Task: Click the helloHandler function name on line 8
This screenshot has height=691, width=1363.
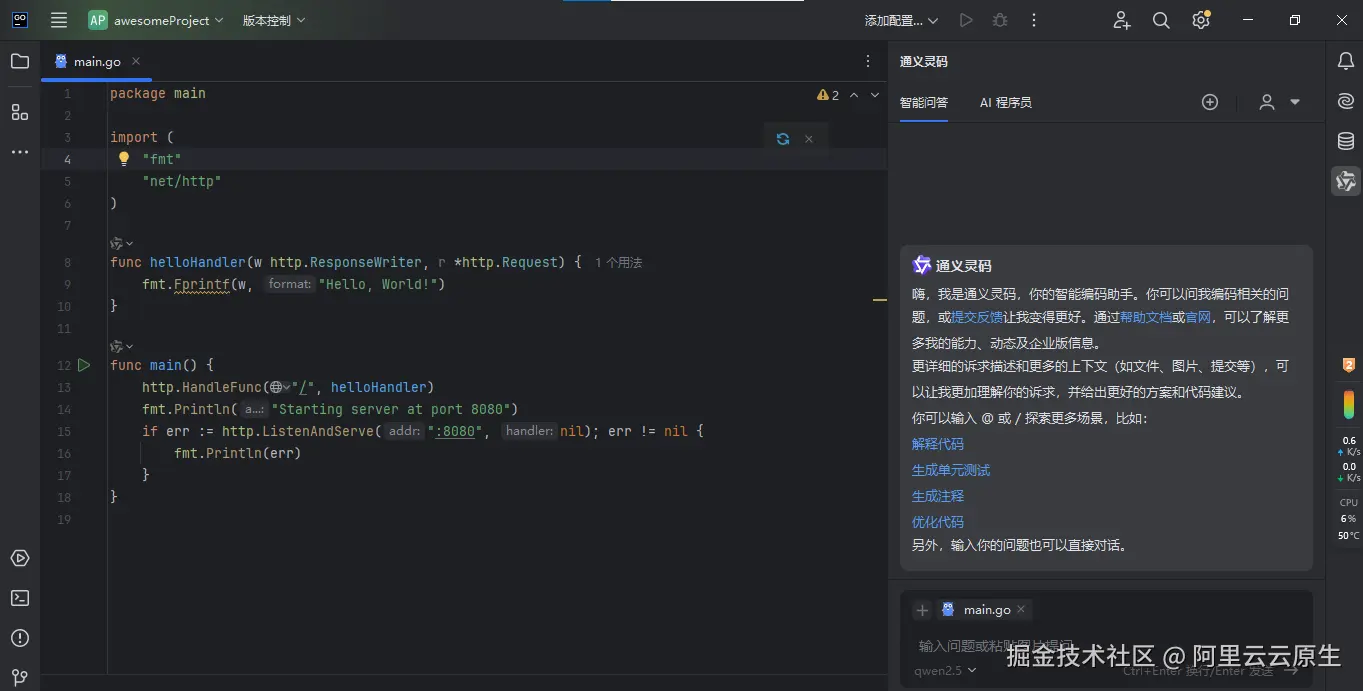Action: (x=197, y=262)
